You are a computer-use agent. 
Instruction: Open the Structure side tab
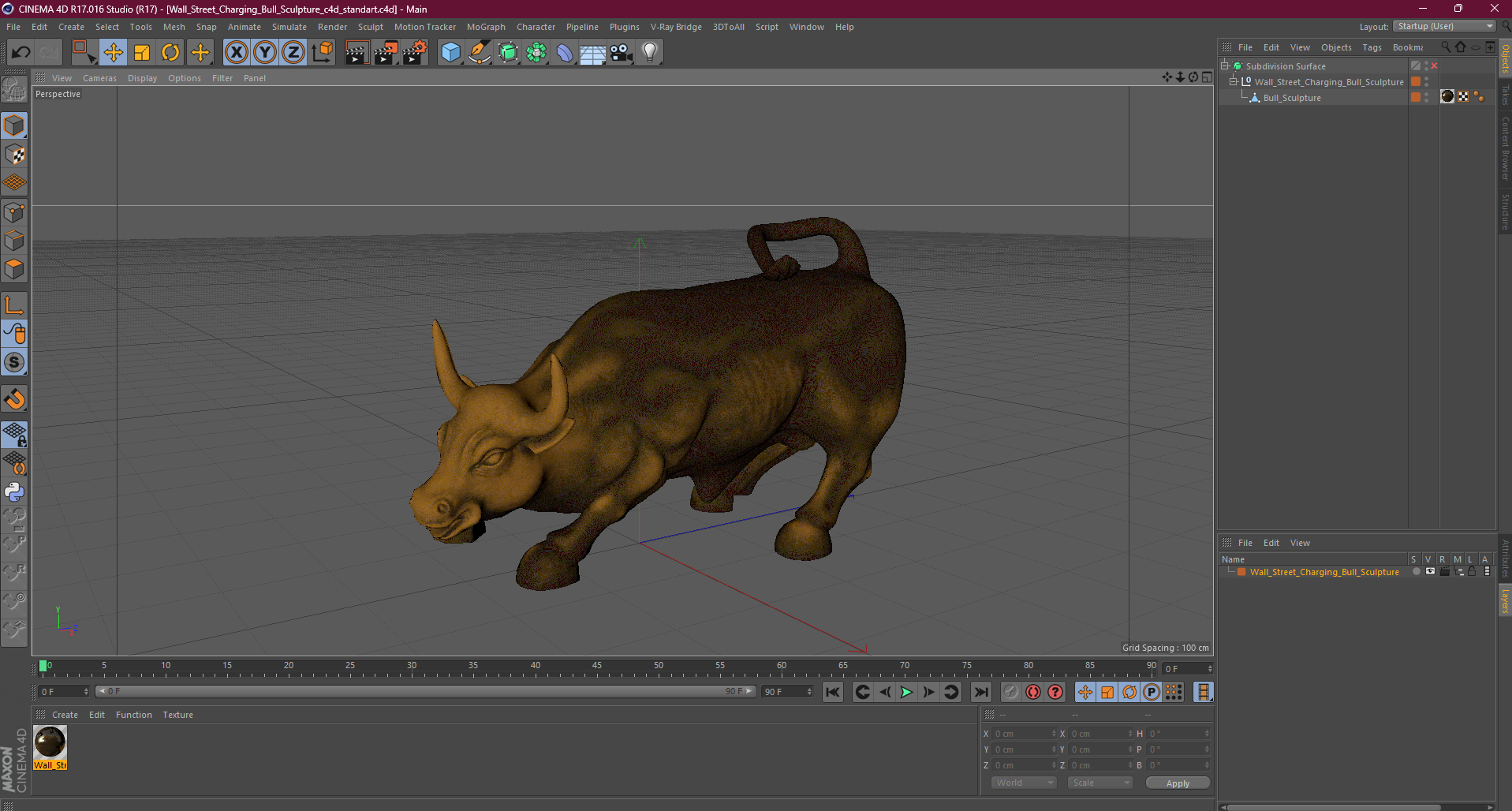pos(1505,211)
